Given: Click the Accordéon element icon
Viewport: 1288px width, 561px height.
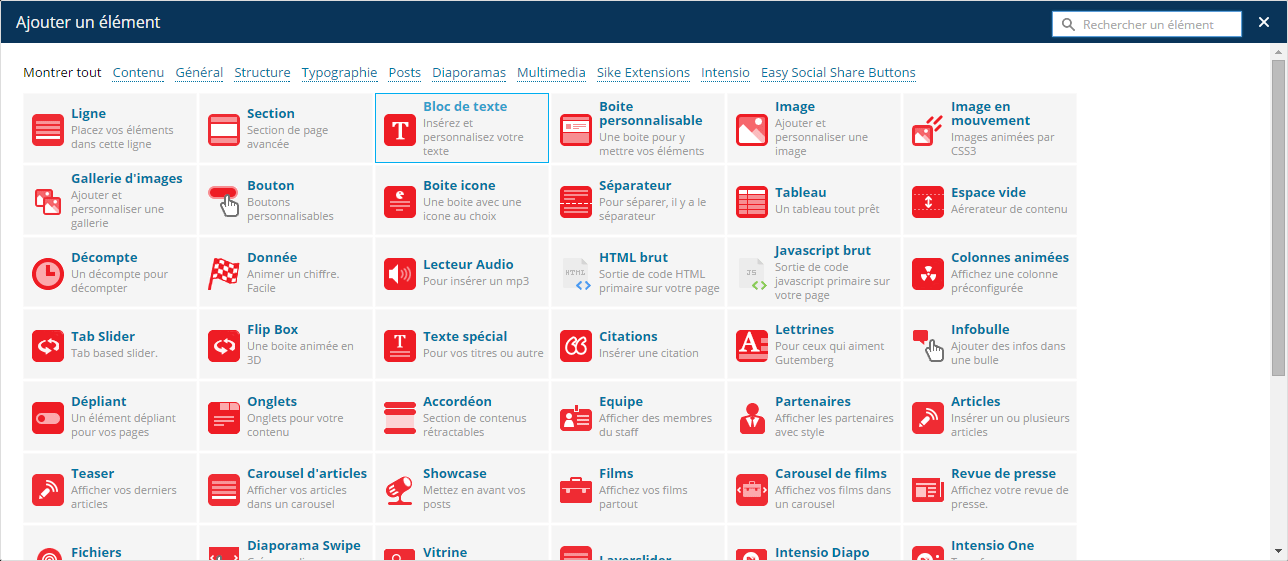Looking at the screenshot, I should tap(400, 418).
